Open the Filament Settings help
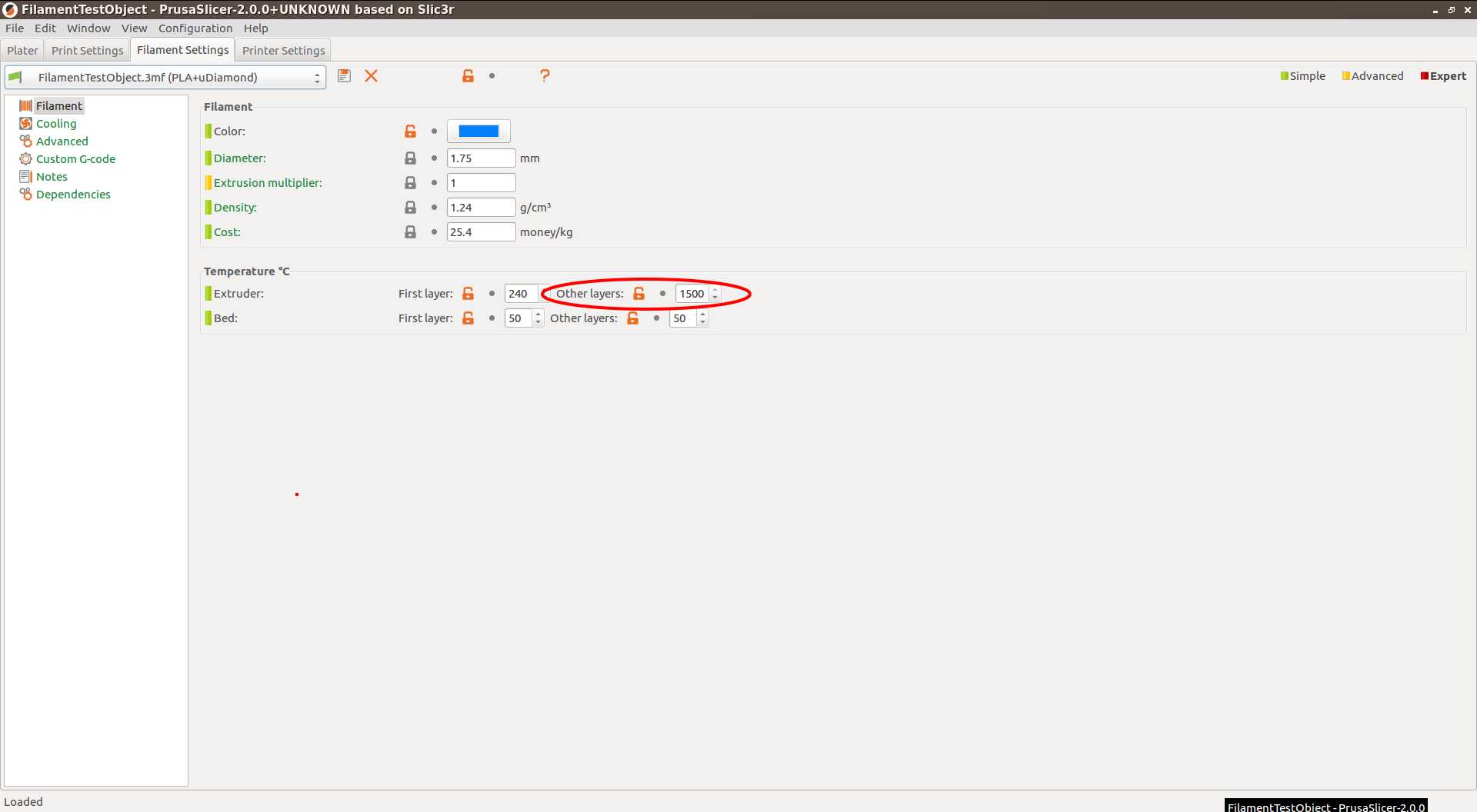1477x812 pixels. (545, 75)
